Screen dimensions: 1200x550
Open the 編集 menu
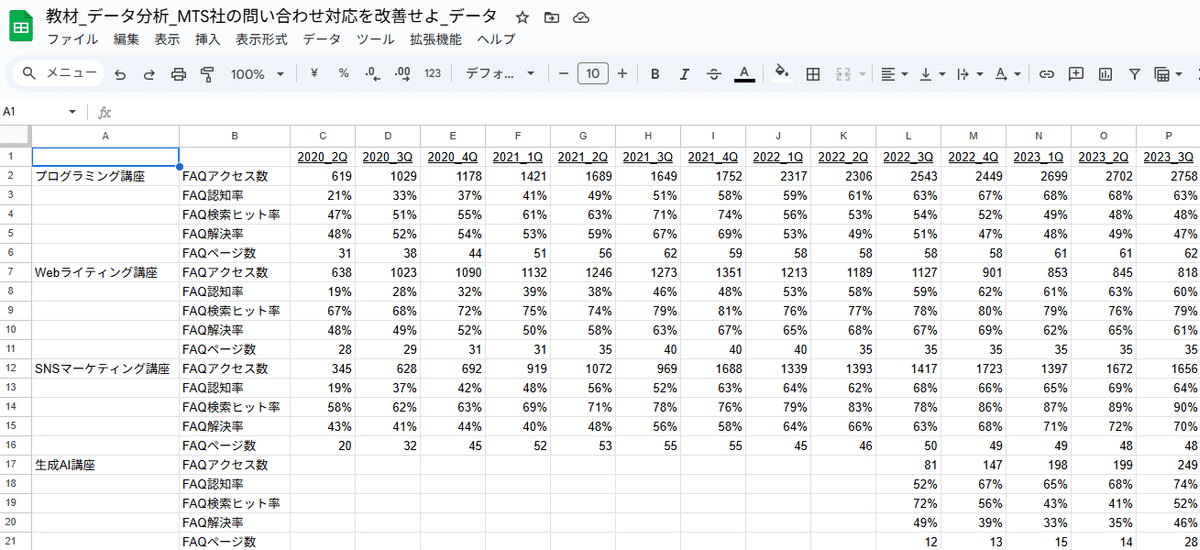[127, 40]
